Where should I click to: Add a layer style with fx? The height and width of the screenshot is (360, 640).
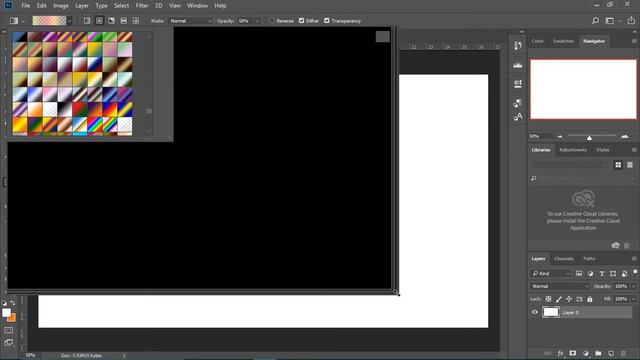coord(560,353)
